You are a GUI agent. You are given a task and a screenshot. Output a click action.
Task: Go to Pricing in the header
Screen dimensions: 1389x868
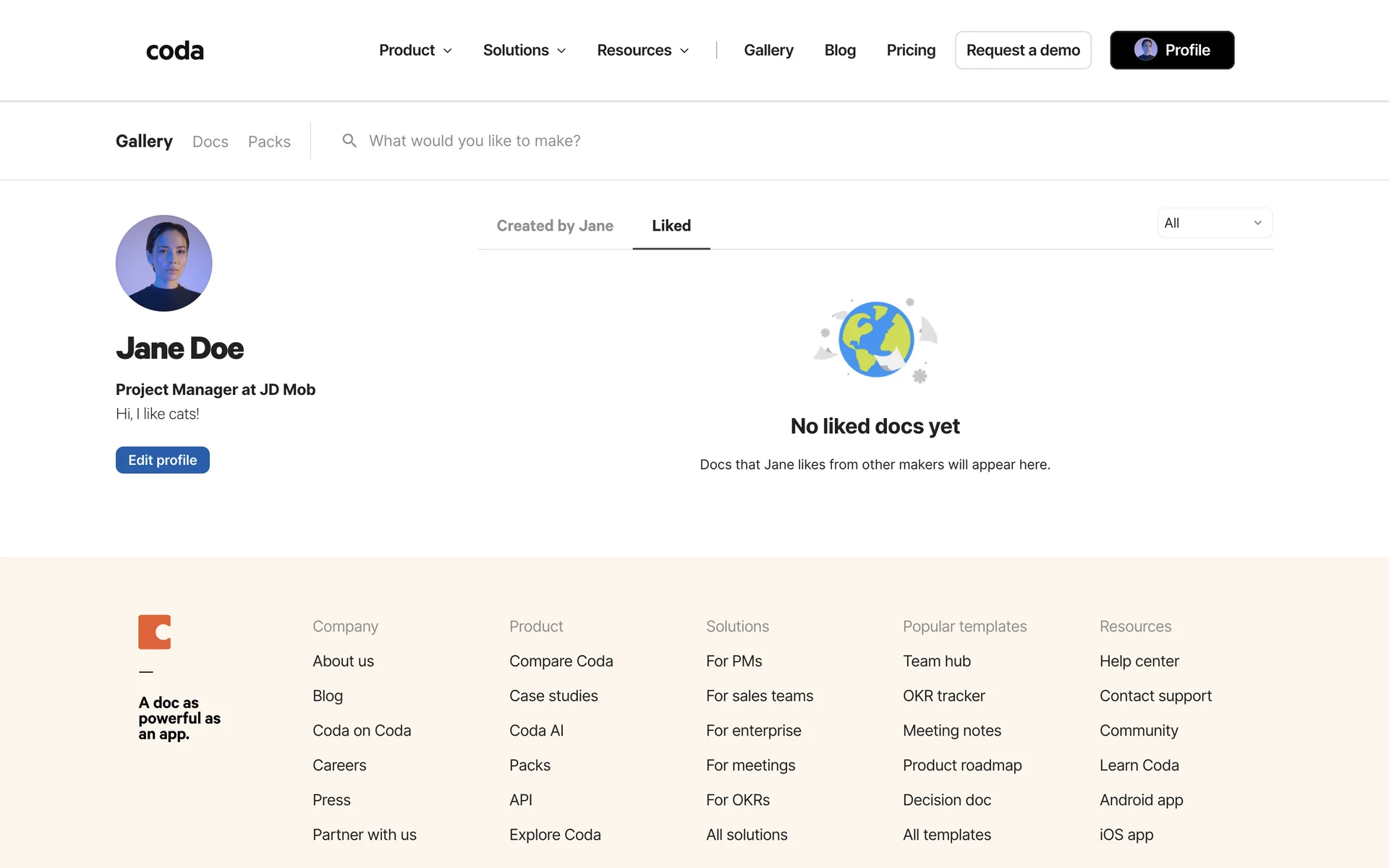click(911, 51)
